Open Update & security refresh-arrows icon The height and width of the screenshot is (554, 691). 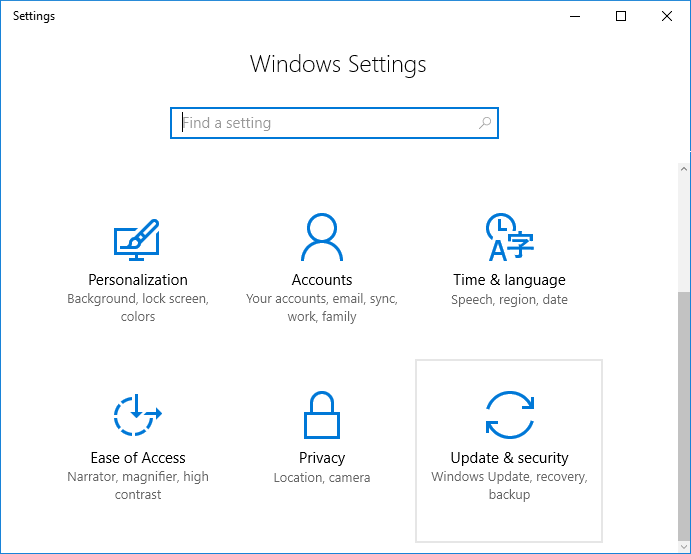click(510, 415)
